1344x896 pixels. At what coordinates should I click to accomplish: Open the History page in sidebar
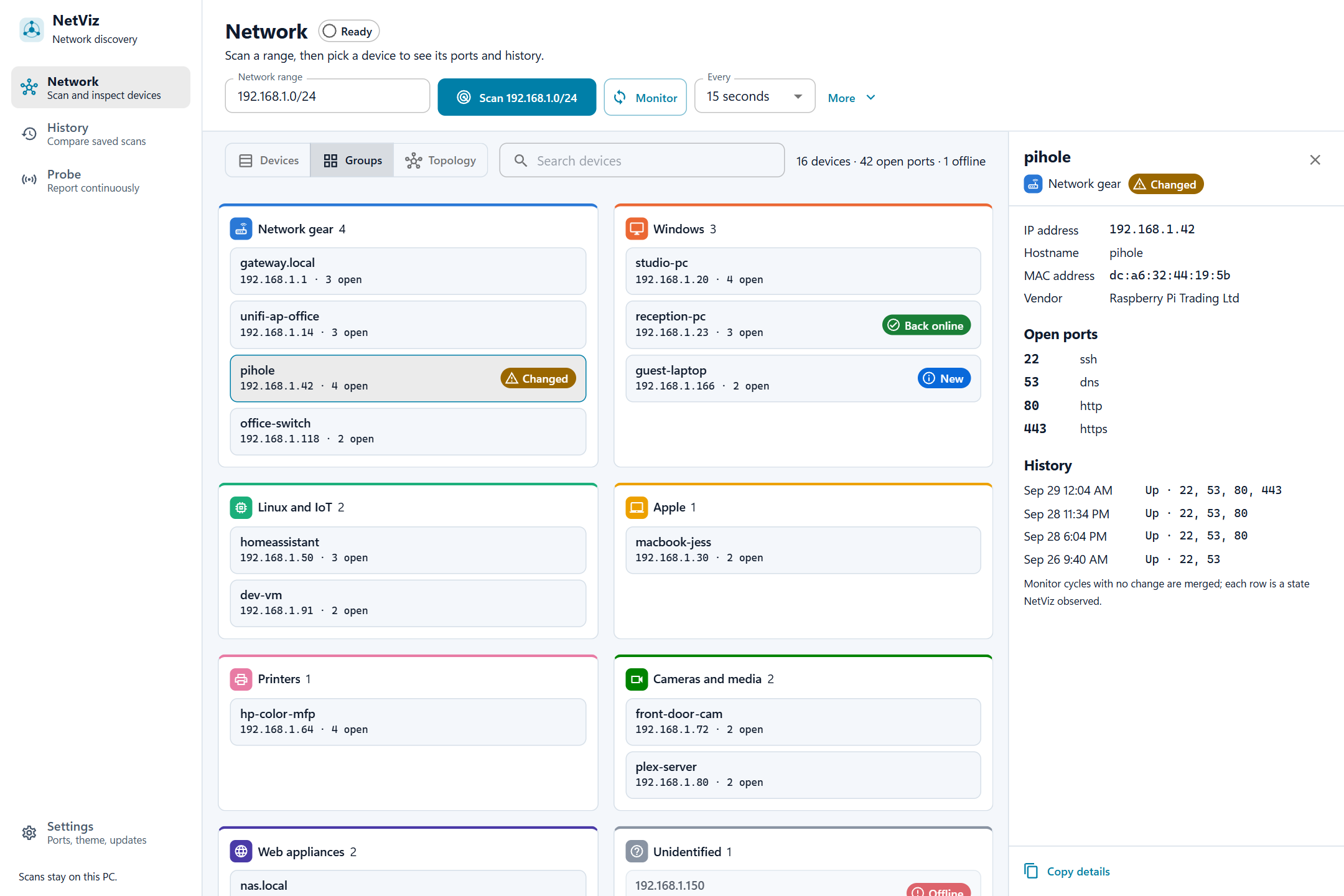click(x=101, y=134)
